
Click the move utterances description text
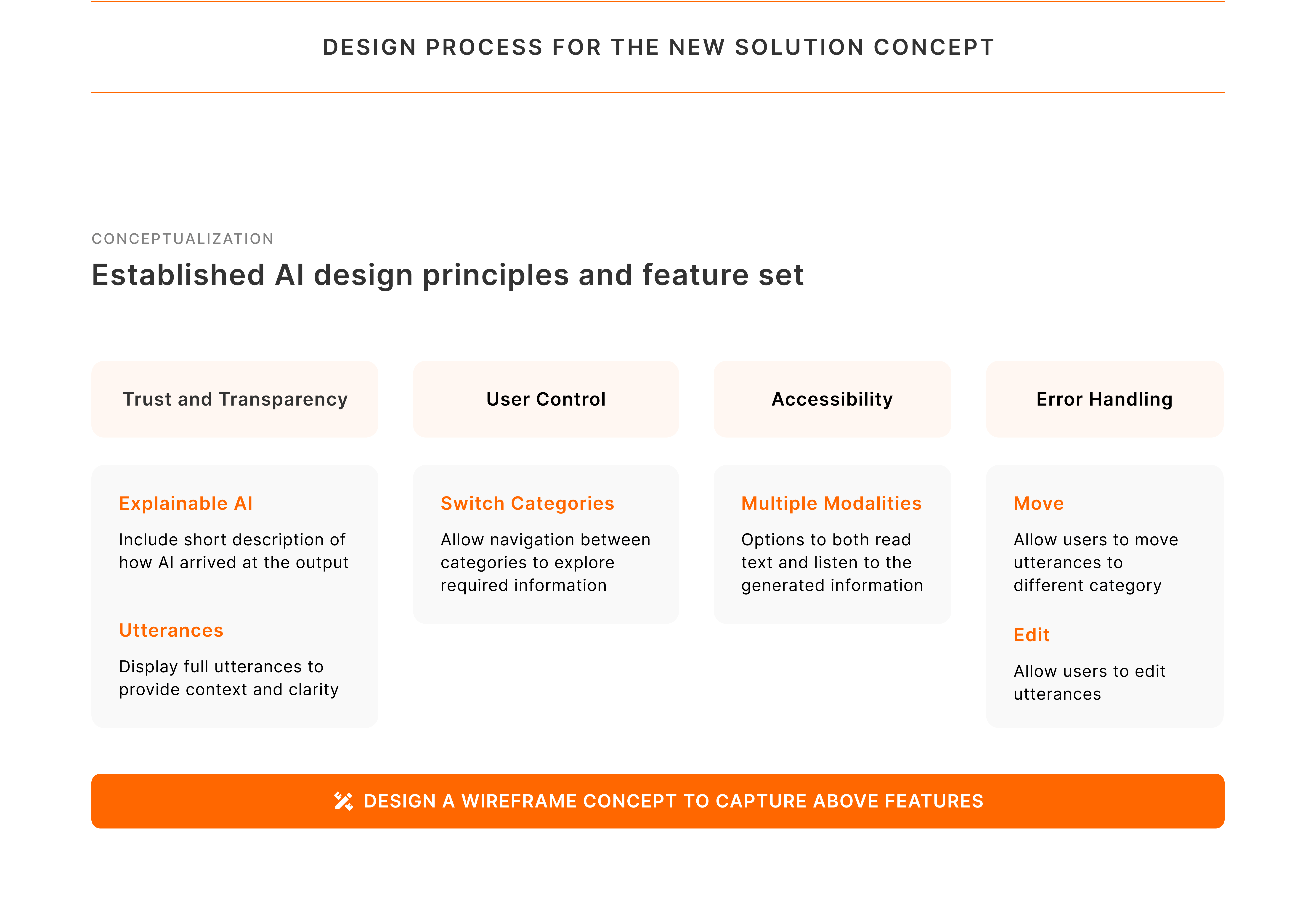click(x=1095, y=562)
